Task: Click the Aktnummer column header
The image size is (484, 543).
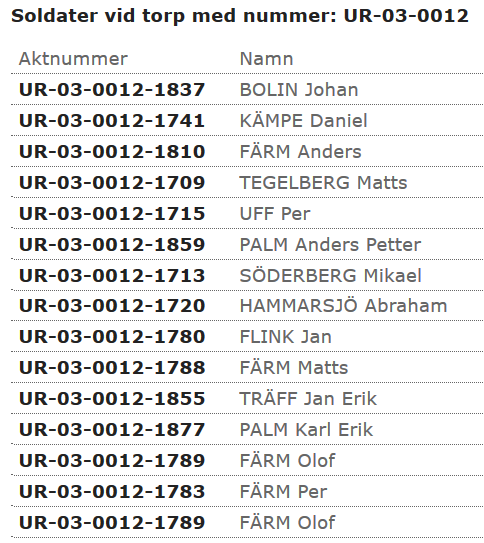Action: coord(73,59)
